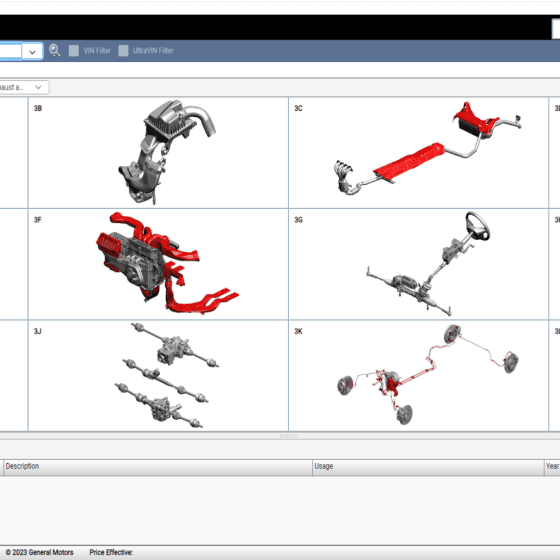The width and height of the screenshot is (560, 560).
Task: Sort by Usage column header
Action: pos(428,467)
